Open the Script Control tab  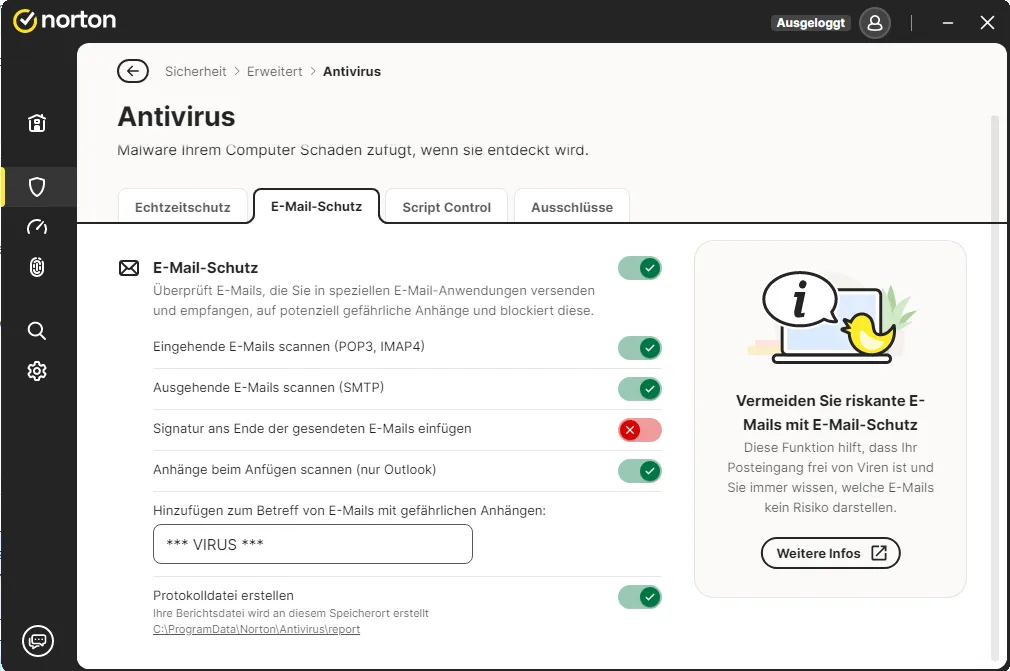446,207
